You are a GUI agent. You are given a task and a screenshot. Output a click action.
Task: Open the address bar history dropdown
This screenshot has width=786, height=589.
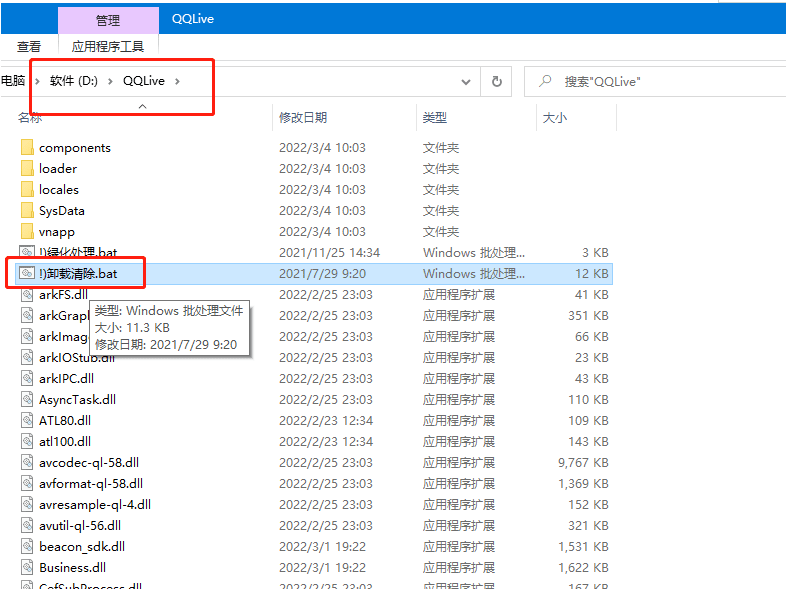click(x=466, y=82)
